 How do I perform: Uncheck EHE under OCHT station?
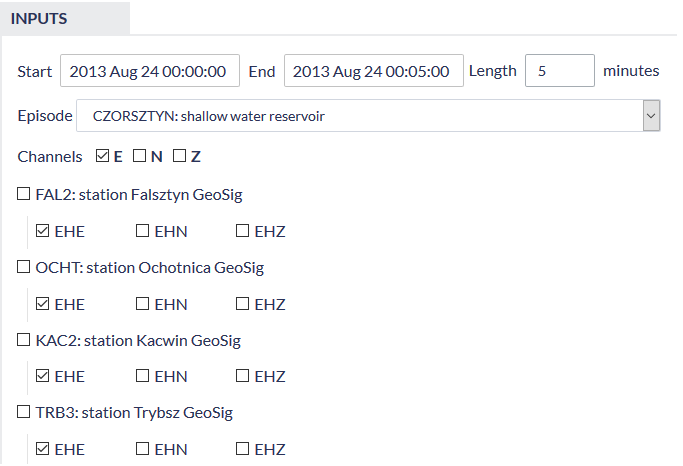tap(42, 303)
